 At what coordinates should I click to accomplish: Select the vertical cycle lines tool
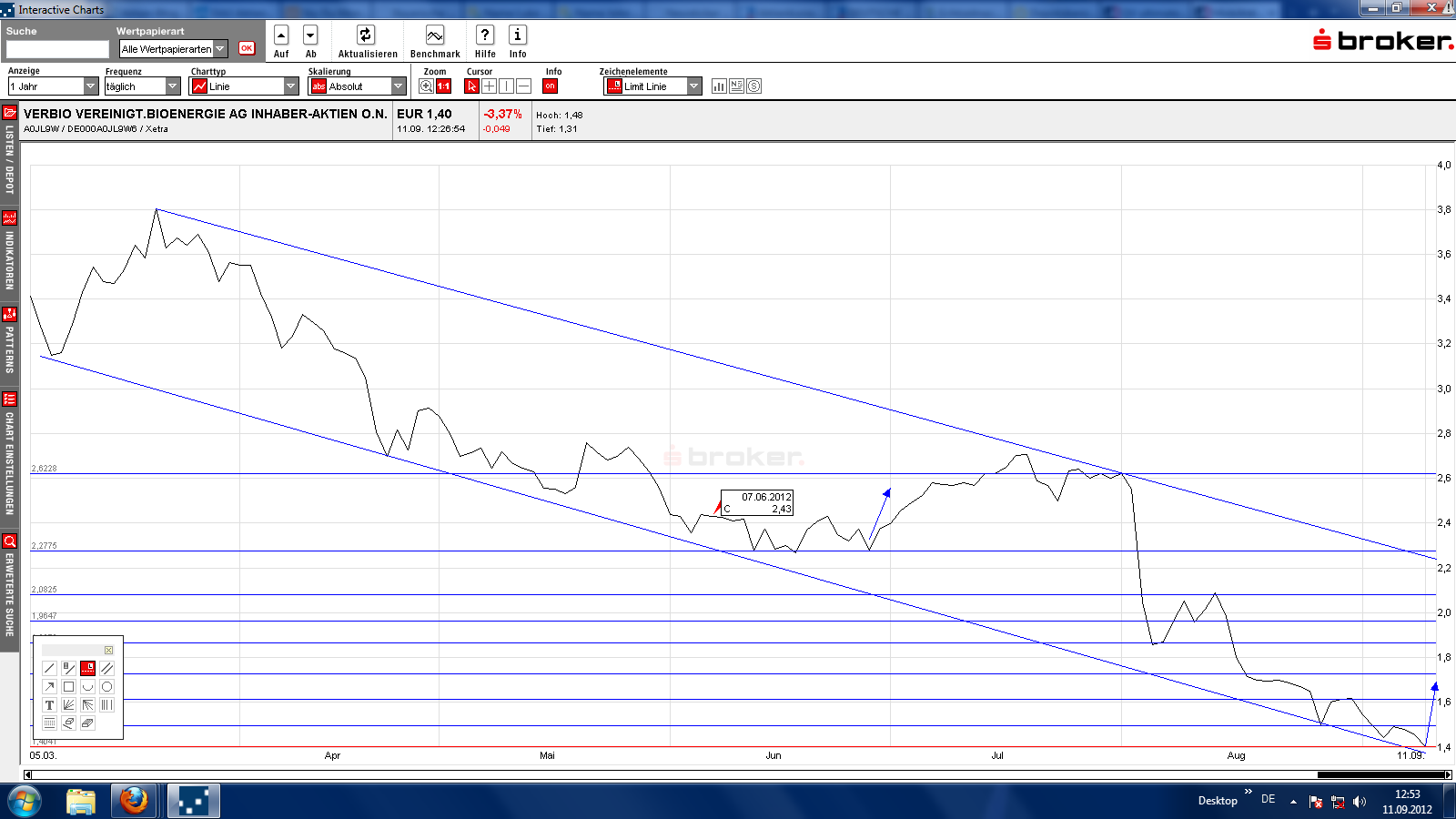point(106,705)
